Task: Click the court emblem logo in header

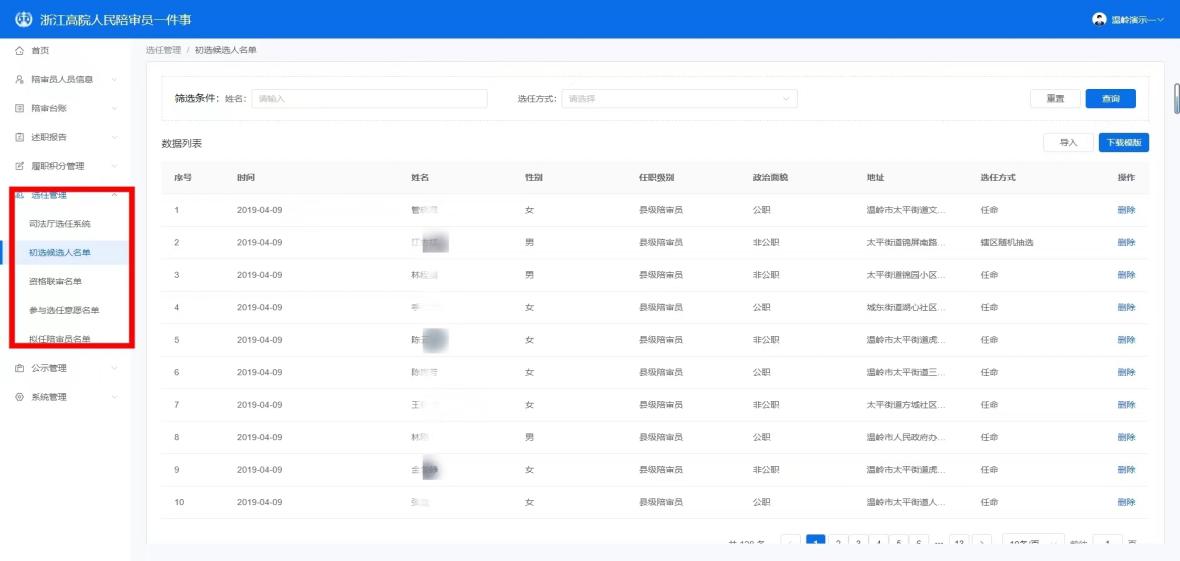Action: click(23, 20)
